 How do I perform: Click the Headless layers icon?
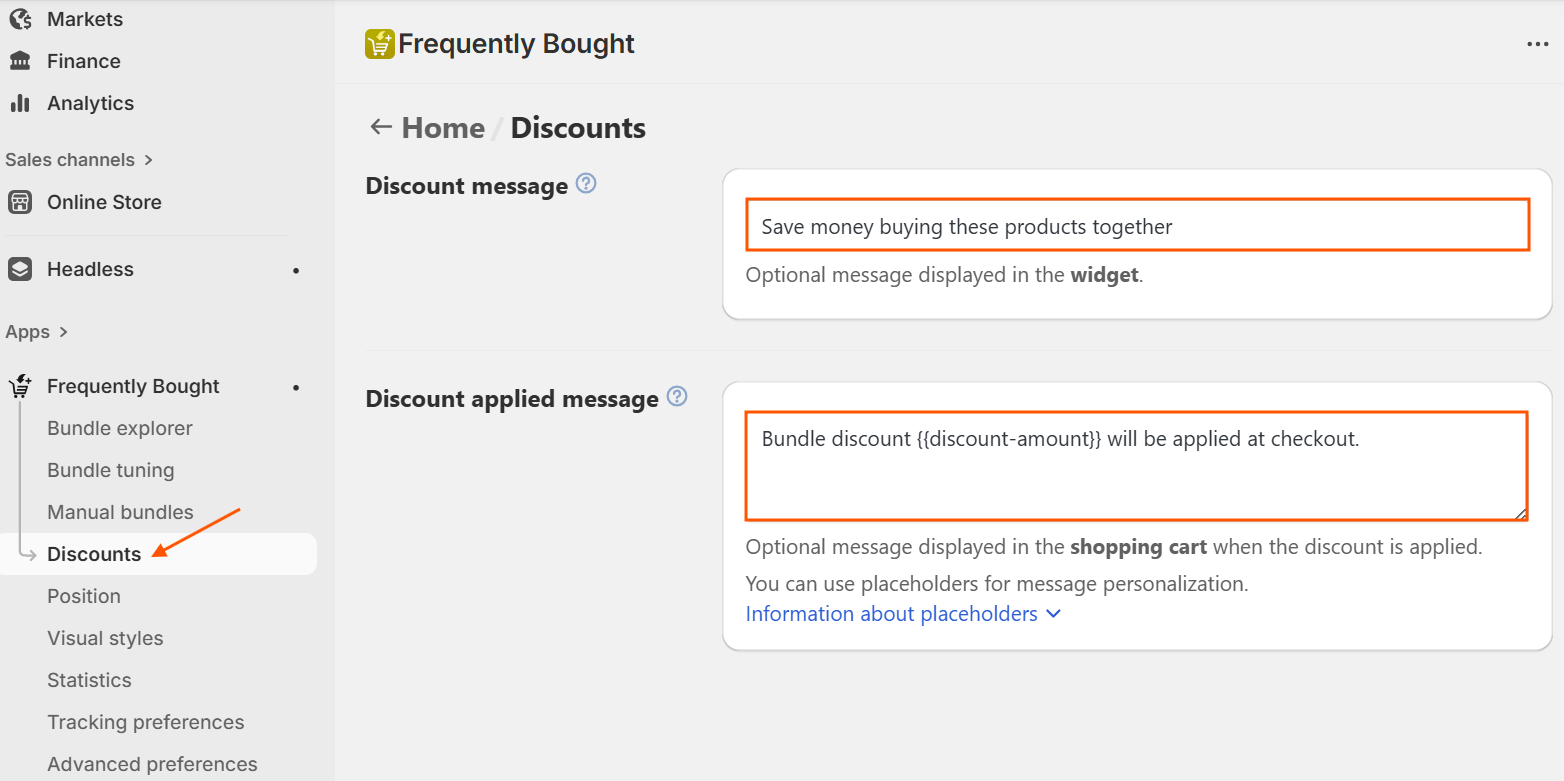point(20,269)
